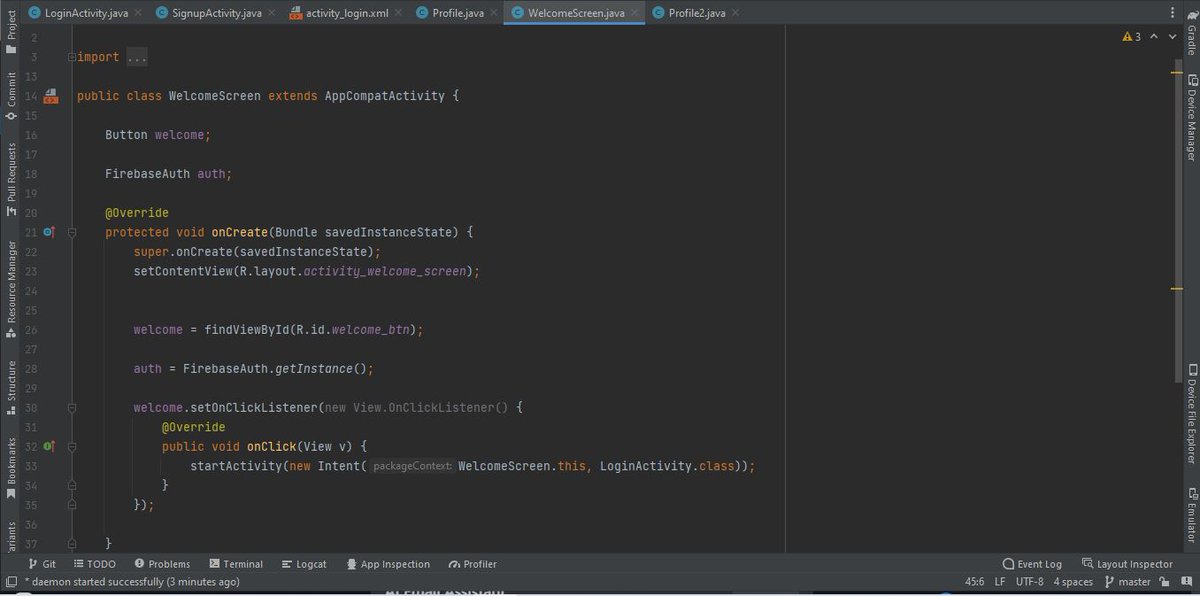Open the Git tool window
The width and height of the screenshot is (1200, 596).
coord(42,564)
